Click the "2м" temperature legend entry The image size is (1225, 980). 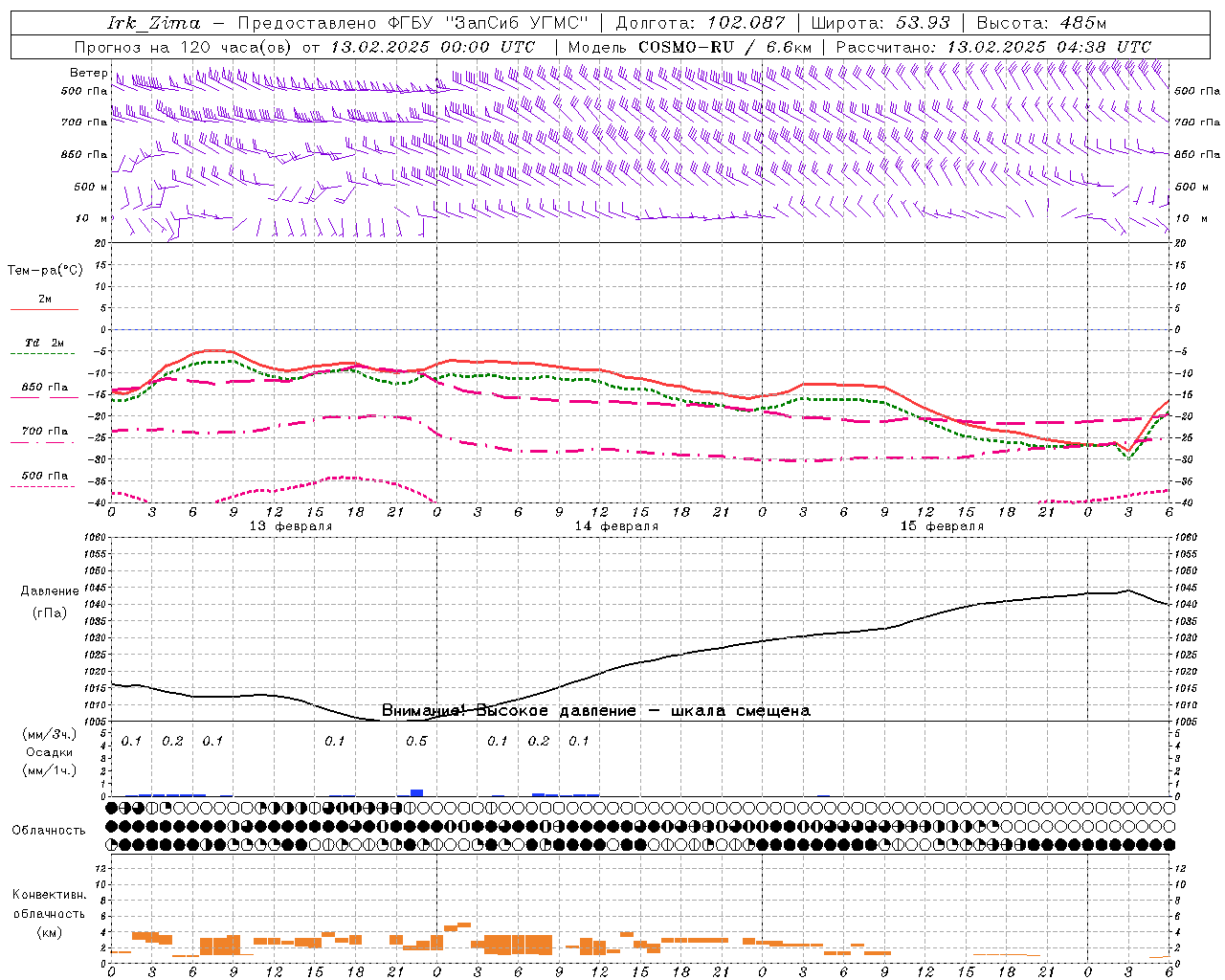tap(45, 299)
